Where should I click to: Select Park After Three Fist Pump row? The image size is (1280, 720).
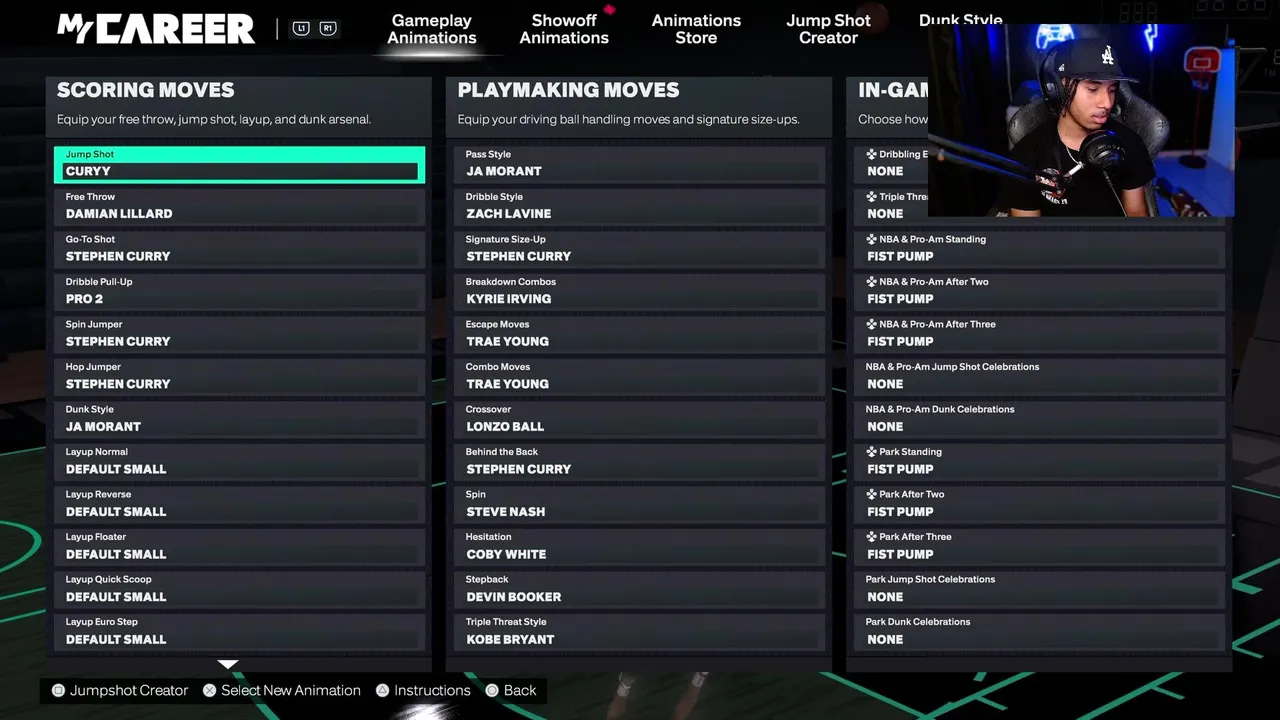tap(1040, 547)
